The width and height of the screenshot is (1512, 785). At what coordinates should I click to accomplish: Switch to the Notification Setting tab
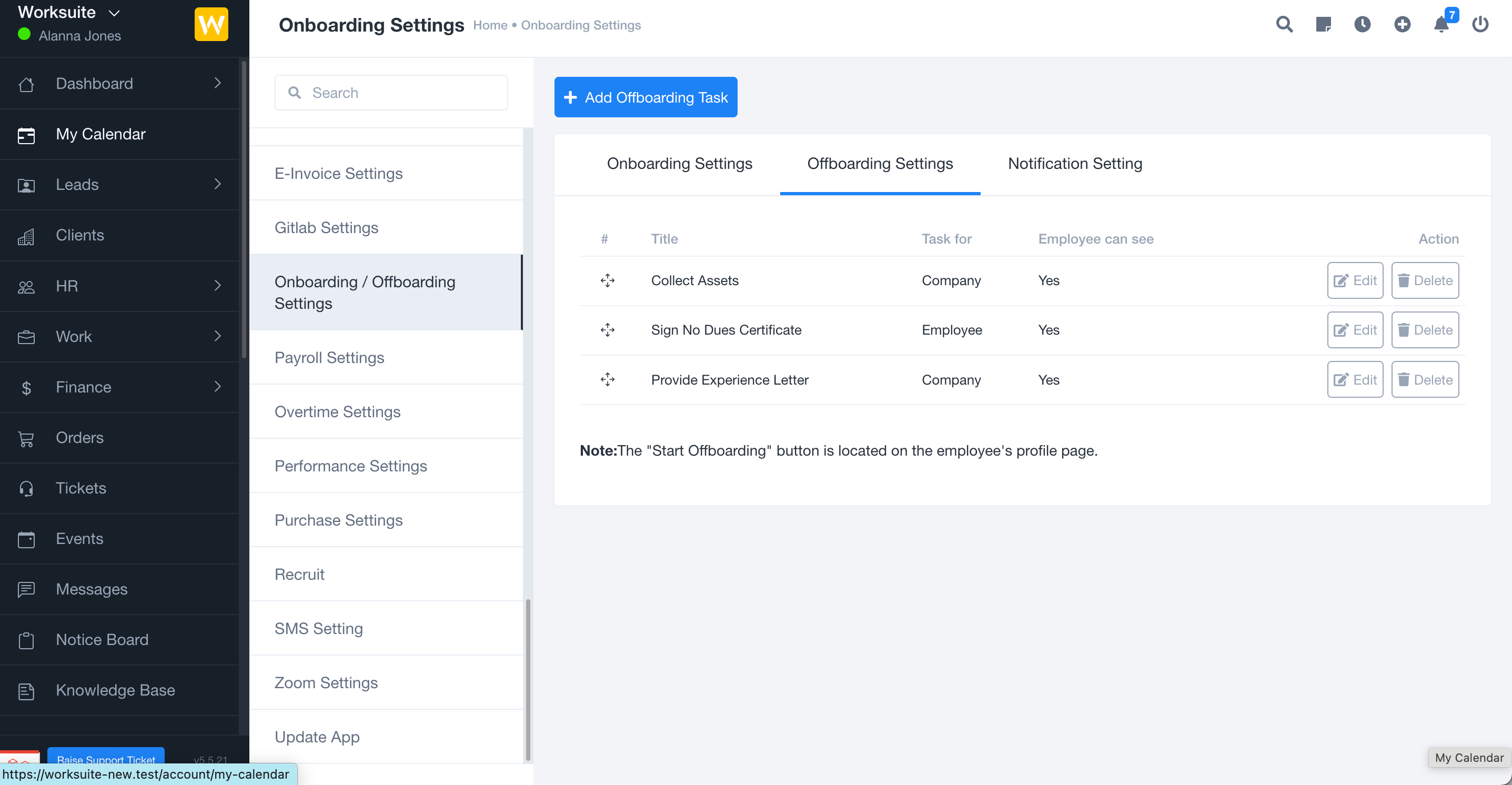click(x=1075, y=164)
